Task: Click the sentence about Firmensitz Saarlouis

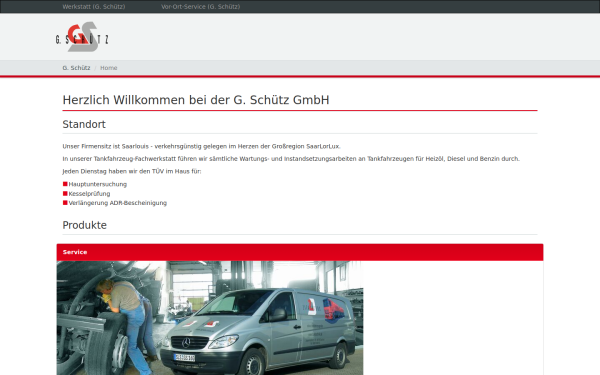Action: click(x=201, y=146)
